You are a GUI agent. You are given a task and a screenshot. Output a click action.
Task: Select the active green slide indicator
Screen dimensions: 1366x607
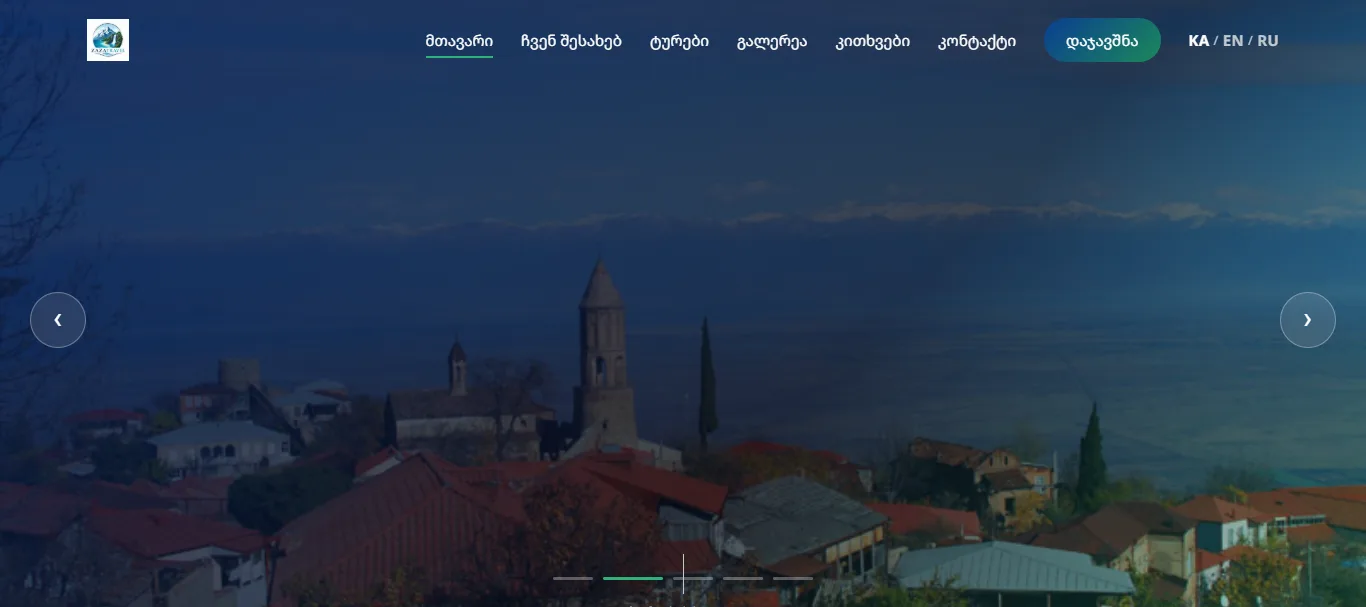(x=633, y=578)
